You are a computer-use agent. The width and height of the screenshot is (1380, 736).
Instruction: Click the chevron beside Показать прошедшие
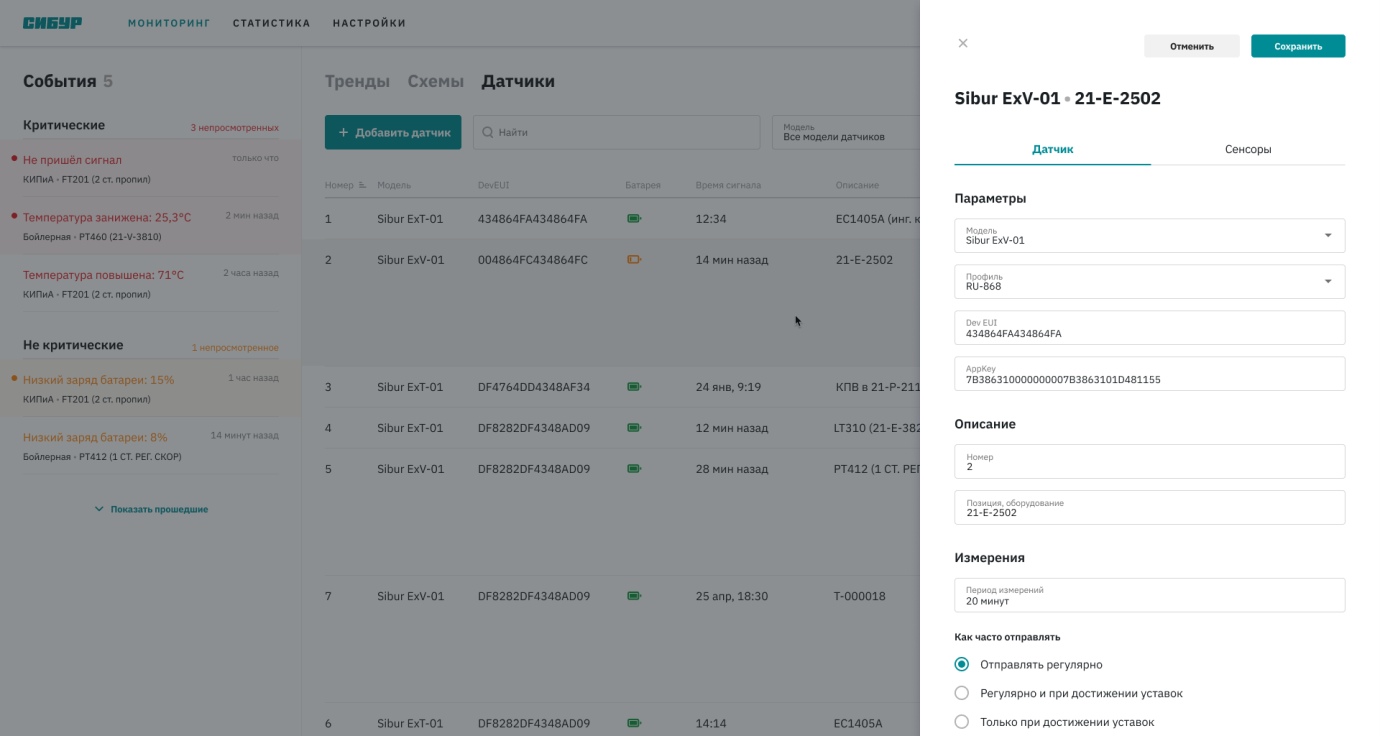[x=99, y=509]
